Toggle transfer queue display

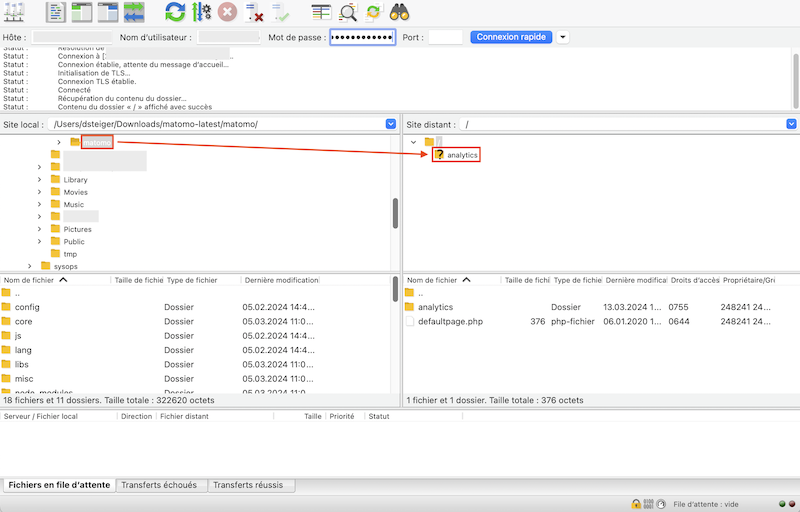[134, 12]
